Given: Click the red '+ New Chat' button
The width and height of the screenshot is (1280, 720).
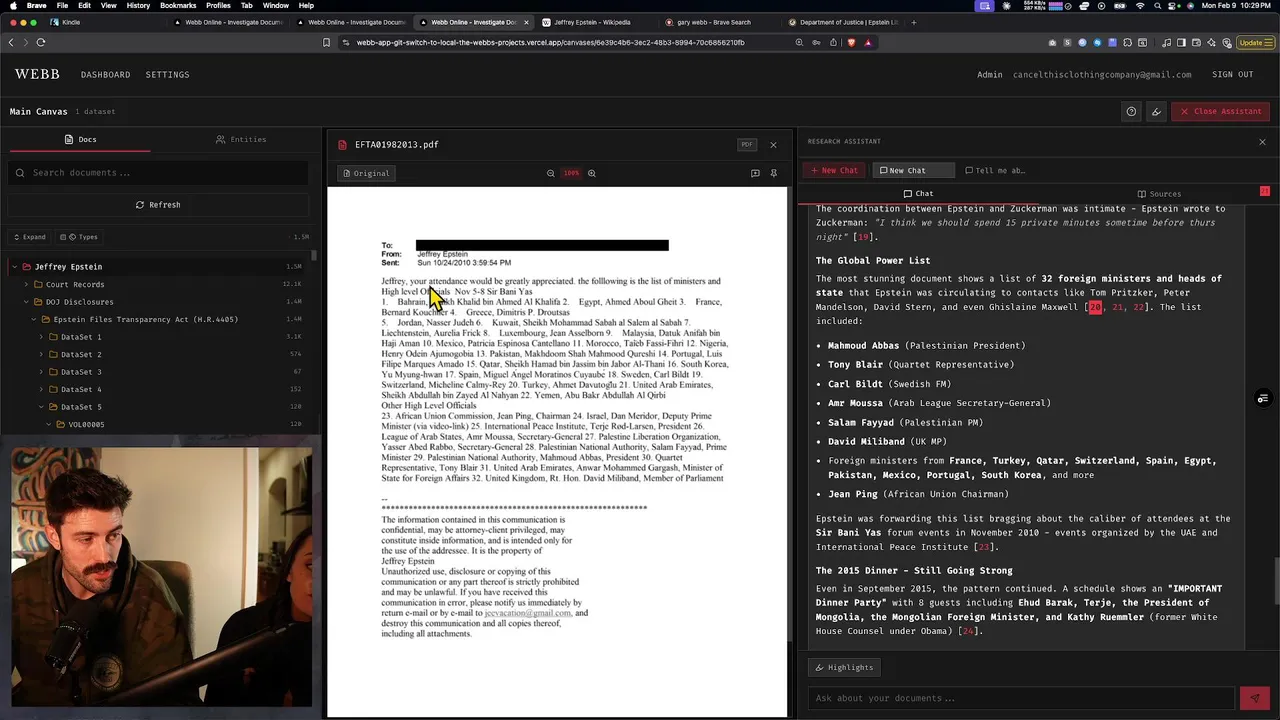Looking at the screenshot, I should [835, 170].
